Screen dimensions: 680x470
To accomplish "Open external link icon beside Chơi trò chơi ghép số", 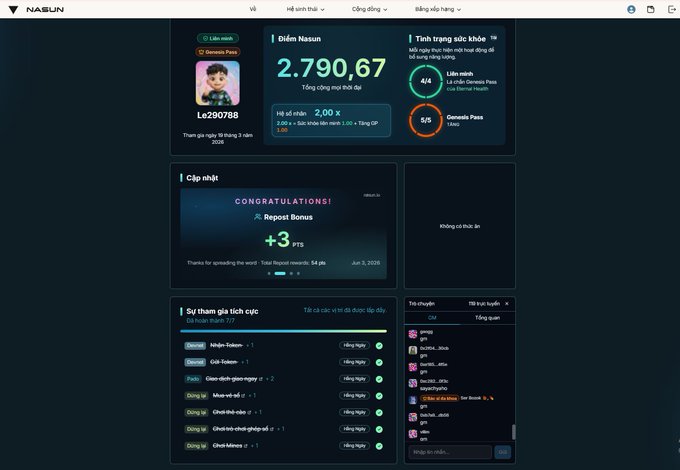I will pos(272,429).
